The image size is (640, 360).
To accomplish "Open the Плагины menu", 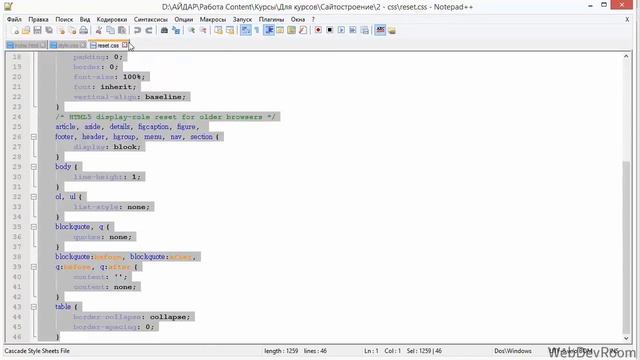I will (x=271, y=19).
